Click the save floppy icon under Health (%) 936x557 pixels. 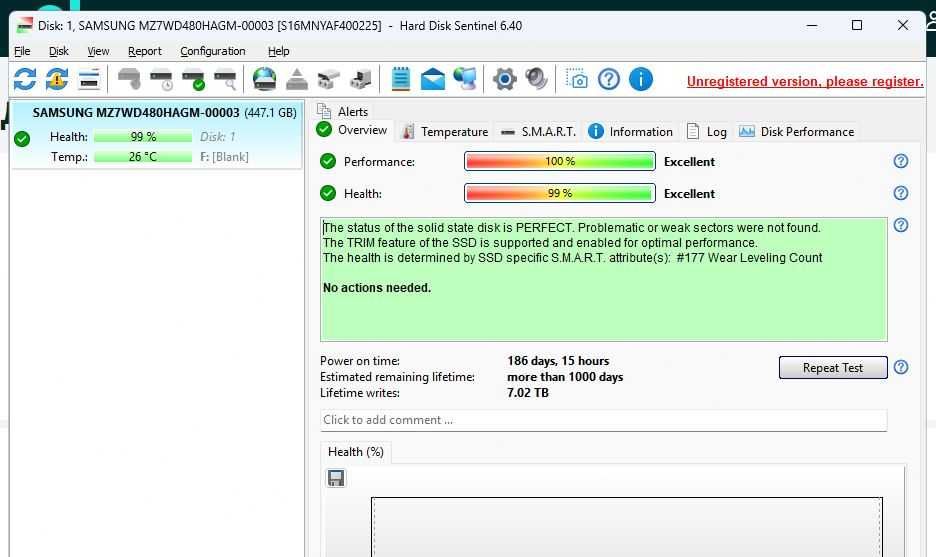tap(336, 478)
